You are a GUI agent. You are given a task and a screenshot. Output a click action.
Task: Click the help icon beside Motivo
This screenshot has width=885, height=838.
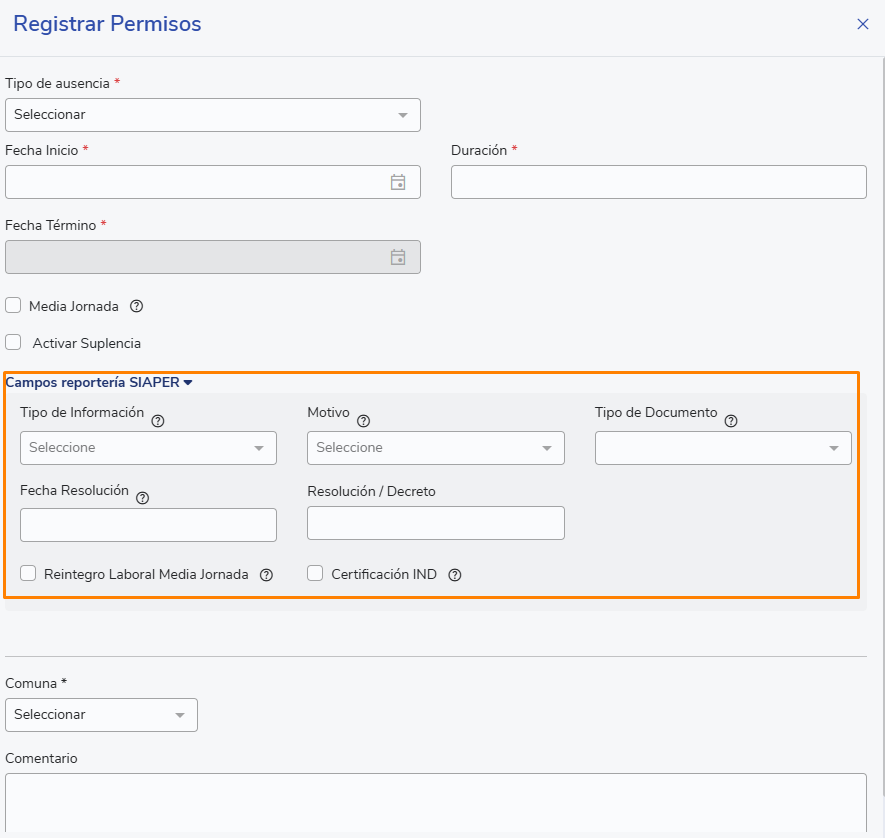coord(363,421)
